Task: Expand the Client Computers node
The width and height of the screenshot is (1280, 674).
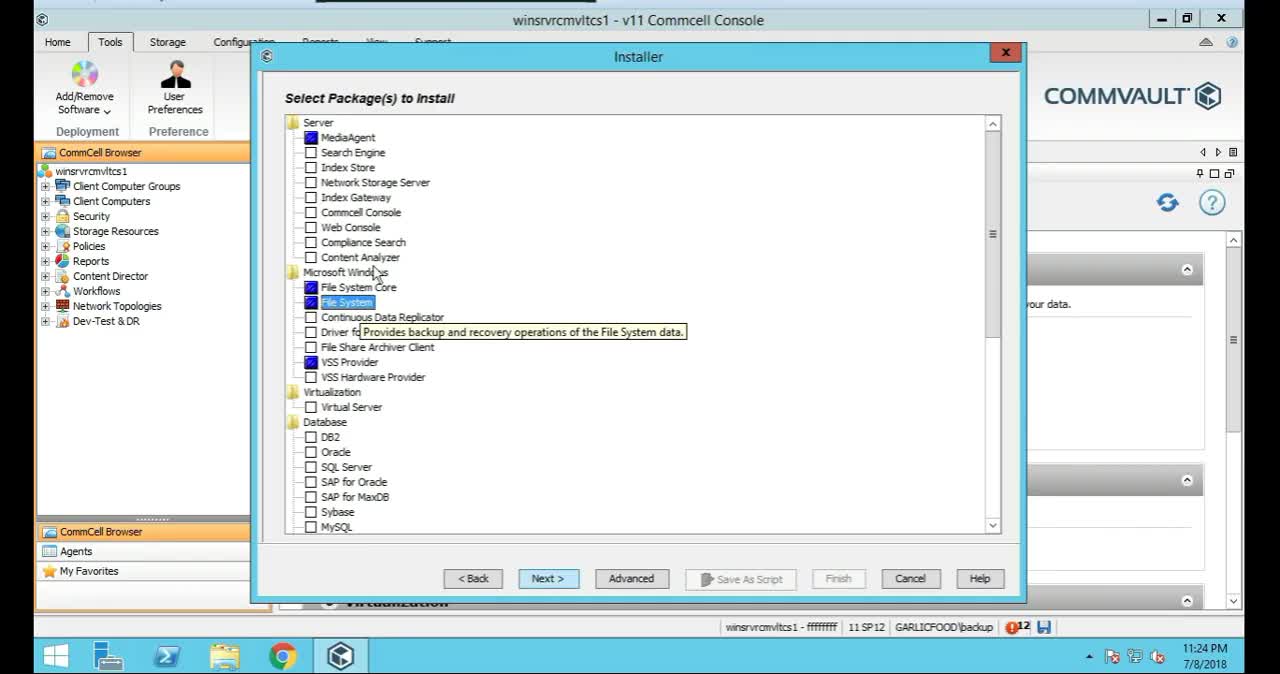Action: [45, 201]
